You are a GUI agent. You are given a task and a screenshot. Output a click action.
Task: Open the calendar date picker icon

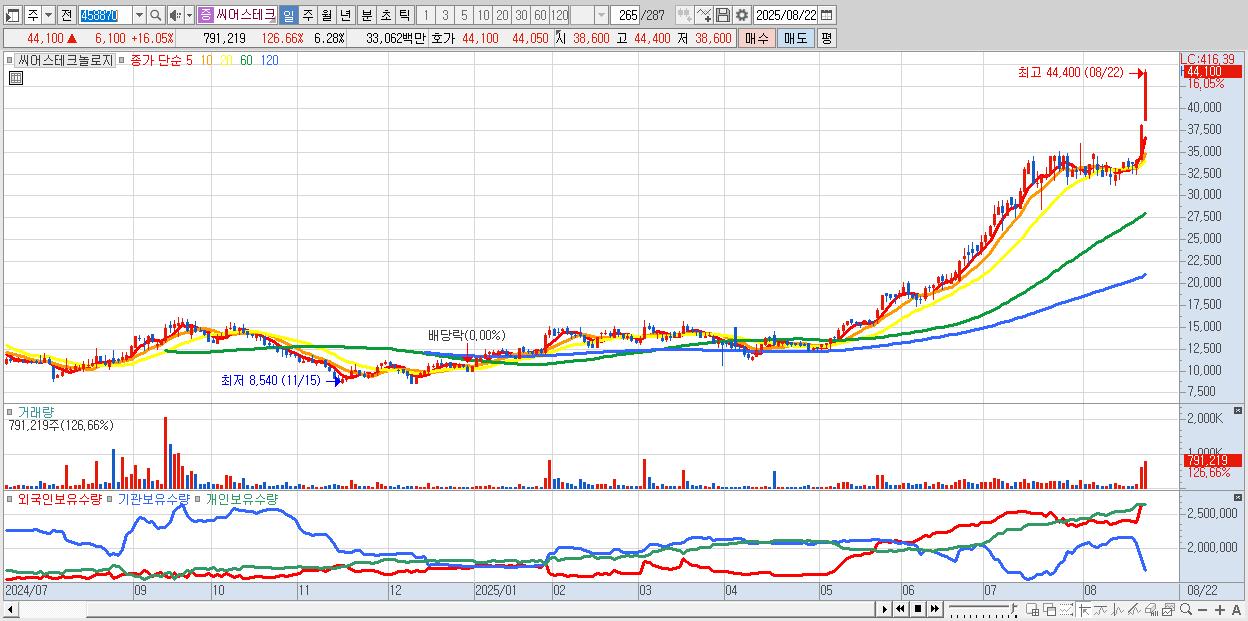(827, 15)
